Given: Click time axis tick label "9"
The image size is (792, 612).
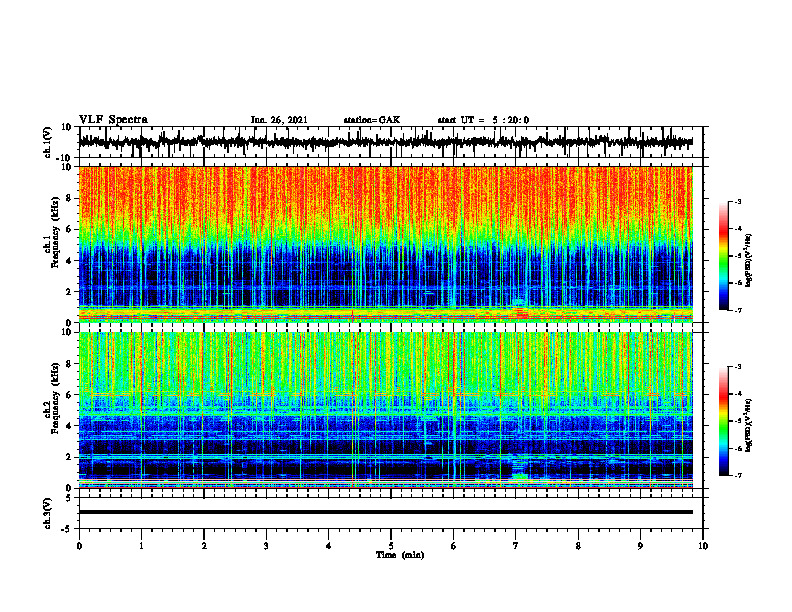Looking at the screenshot, I should pos(640,546).
